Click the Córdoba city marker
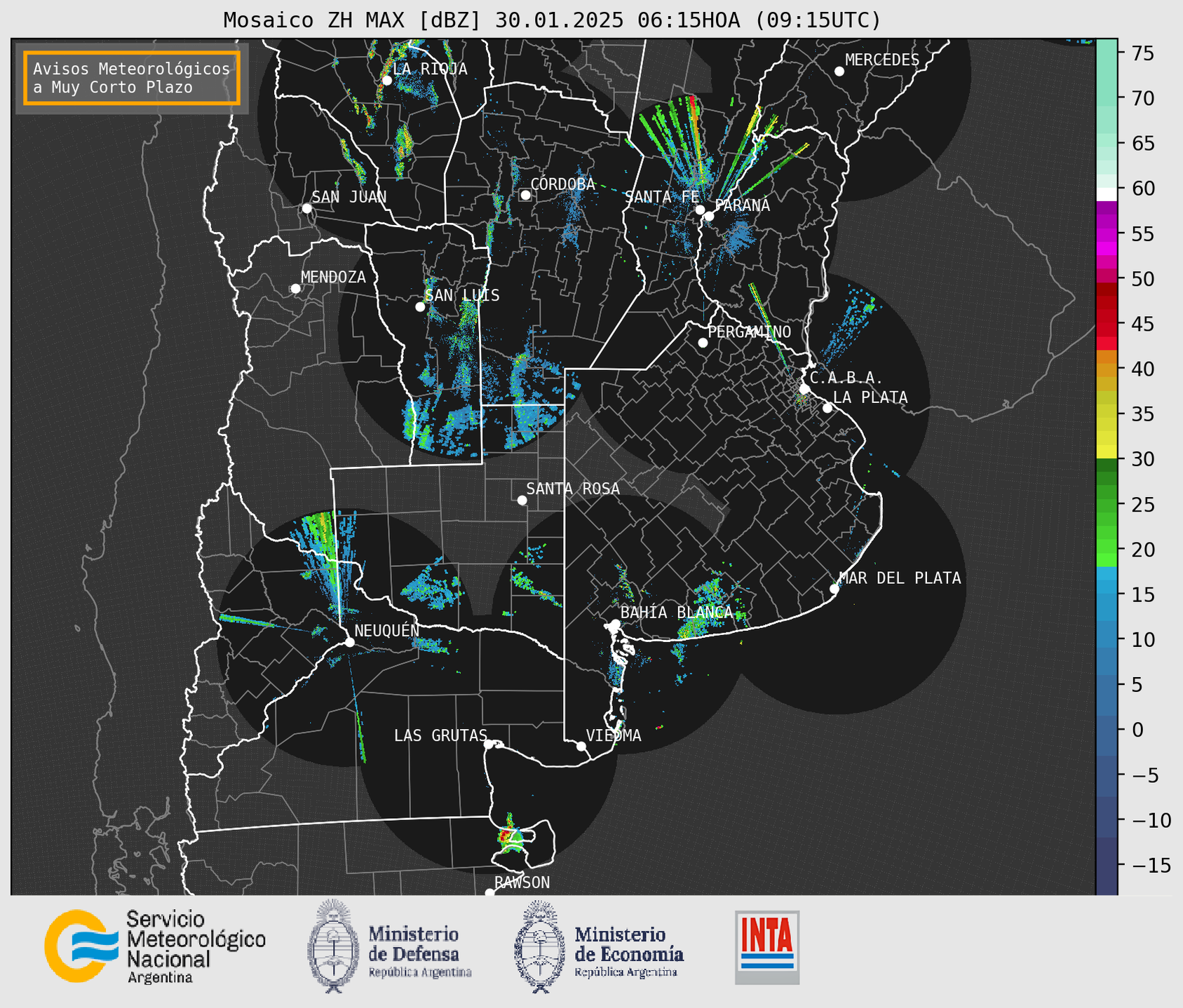This screenshot has width=1183, height=1008. click(525, 195)
